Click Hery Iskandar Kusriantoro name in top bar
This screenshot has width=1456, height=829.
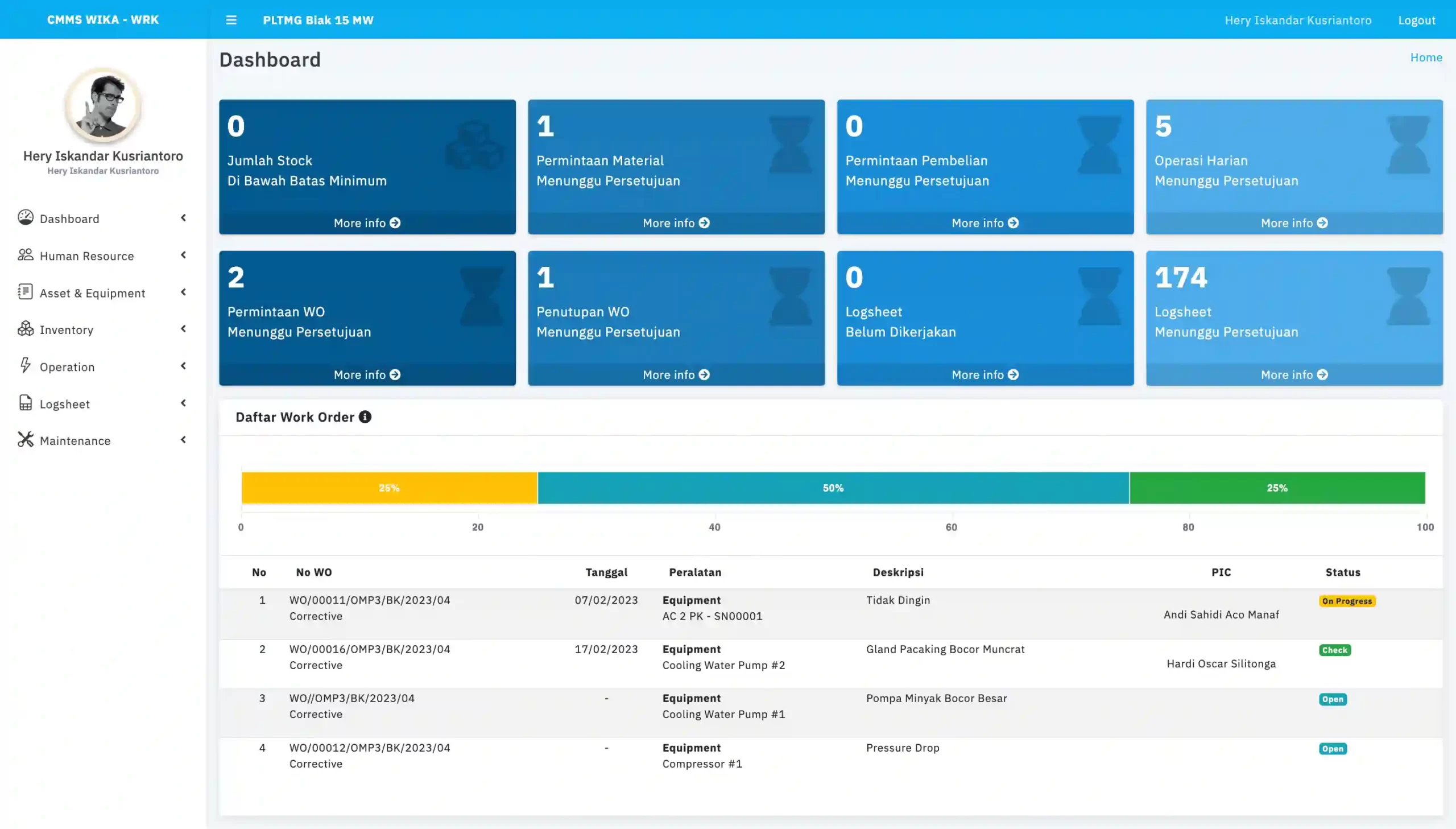[x=1298, y=20]
